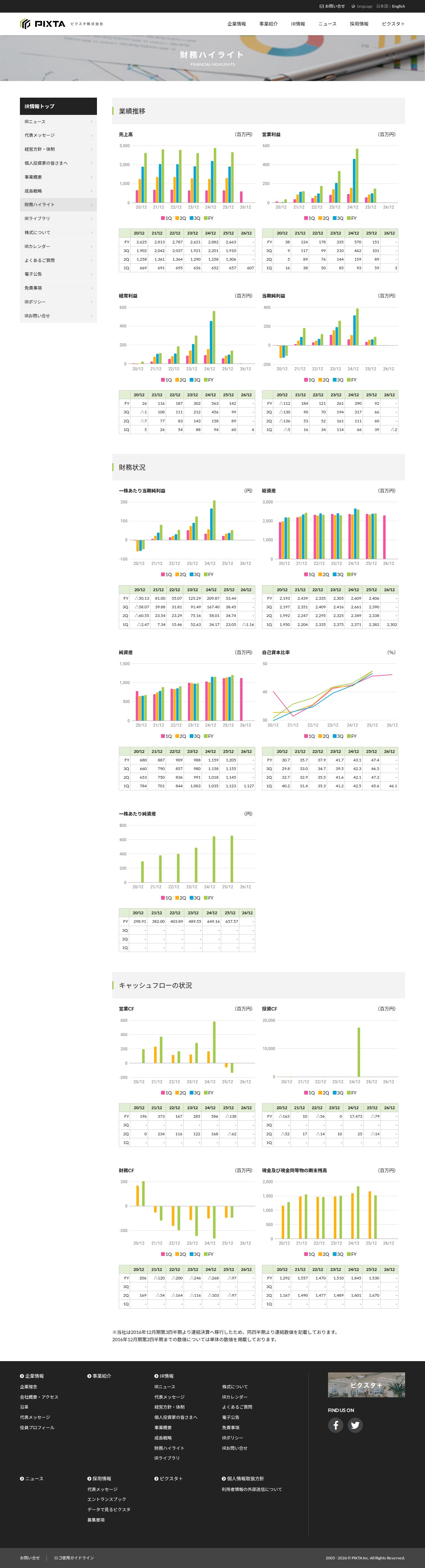Screen dimensions: 425x1568
Task: Open 事業紹介 in the top navigation
Action: 269,24
